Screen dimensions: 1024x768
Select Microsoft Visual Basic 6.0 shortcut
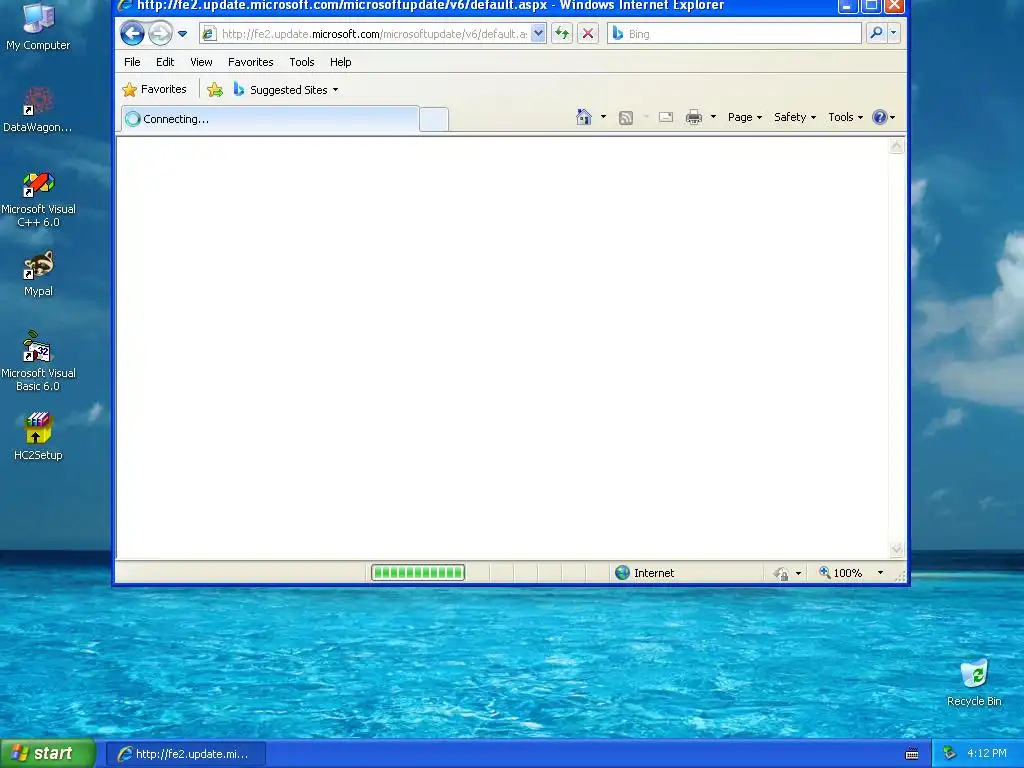[38, 361]
